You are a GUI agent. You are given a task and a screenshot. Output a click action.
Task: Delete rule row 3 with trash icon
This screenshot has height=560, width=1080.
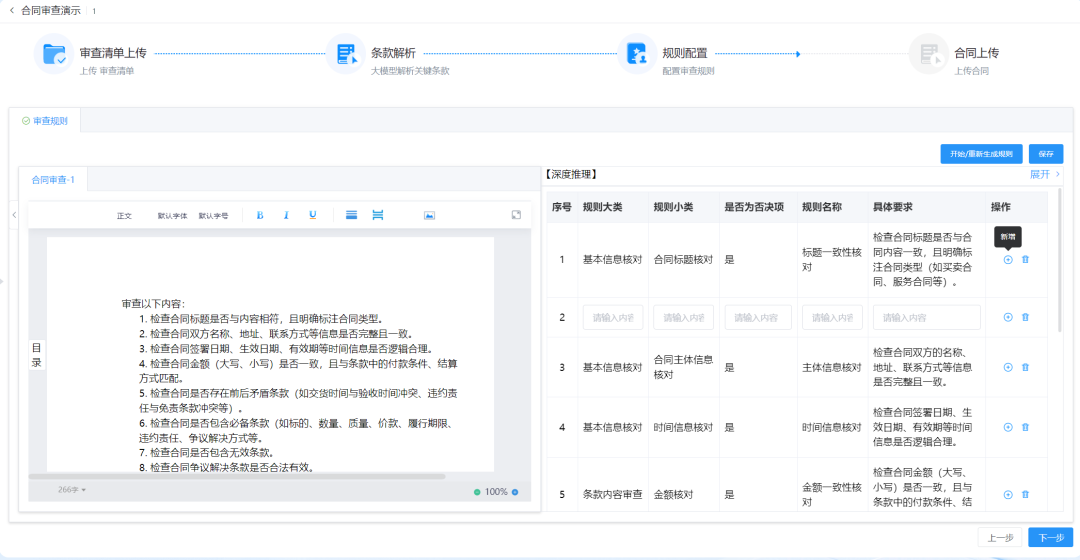[x=1025, y=367]
